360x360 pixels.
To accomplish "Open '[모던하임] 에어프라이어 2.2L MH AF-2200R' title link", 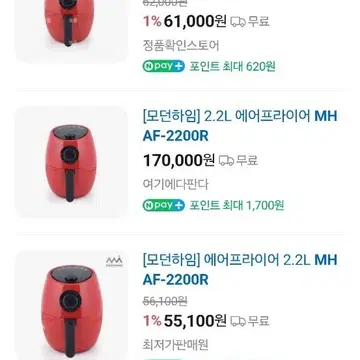I will (240, 270).
